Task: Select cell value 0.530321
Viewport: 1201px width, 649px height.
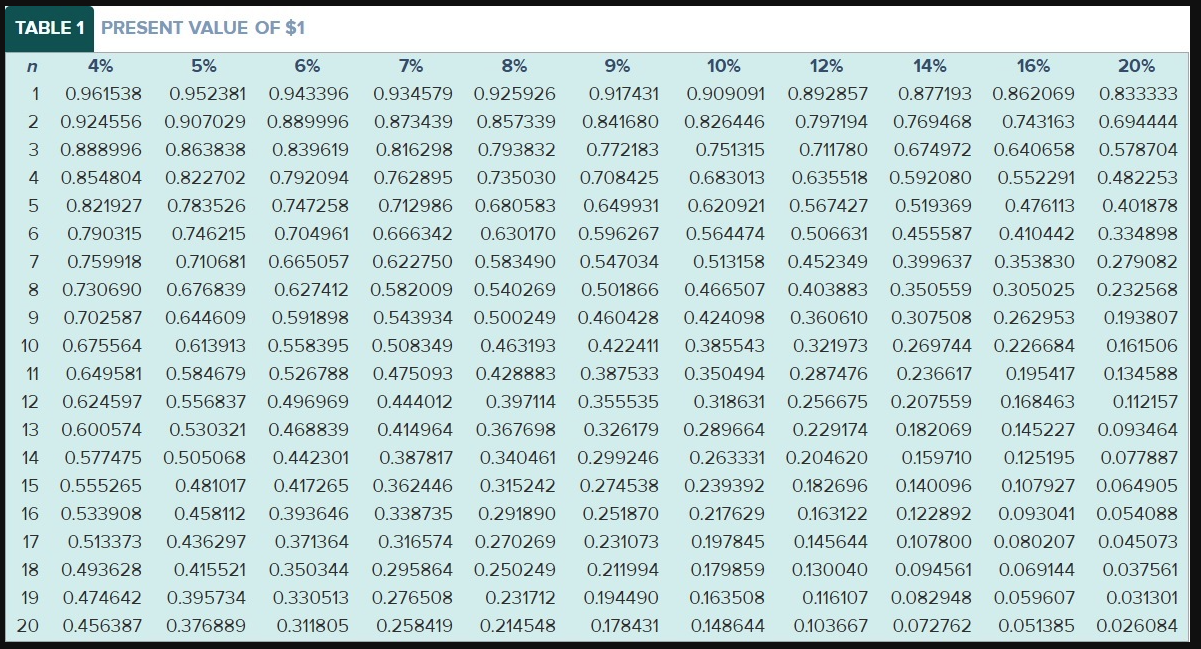Action: click(x=207, y=430)
